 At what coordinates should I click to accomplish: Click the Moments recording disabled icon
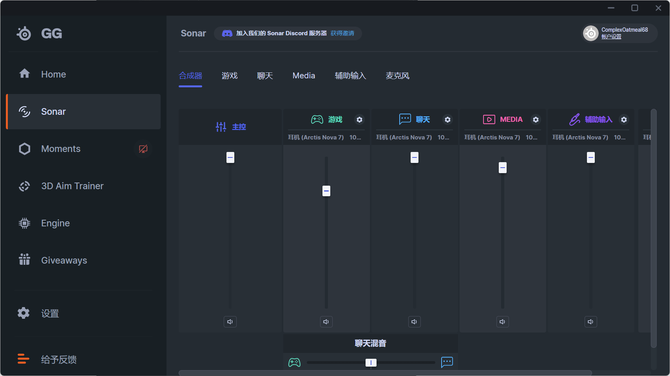(143, 149)
